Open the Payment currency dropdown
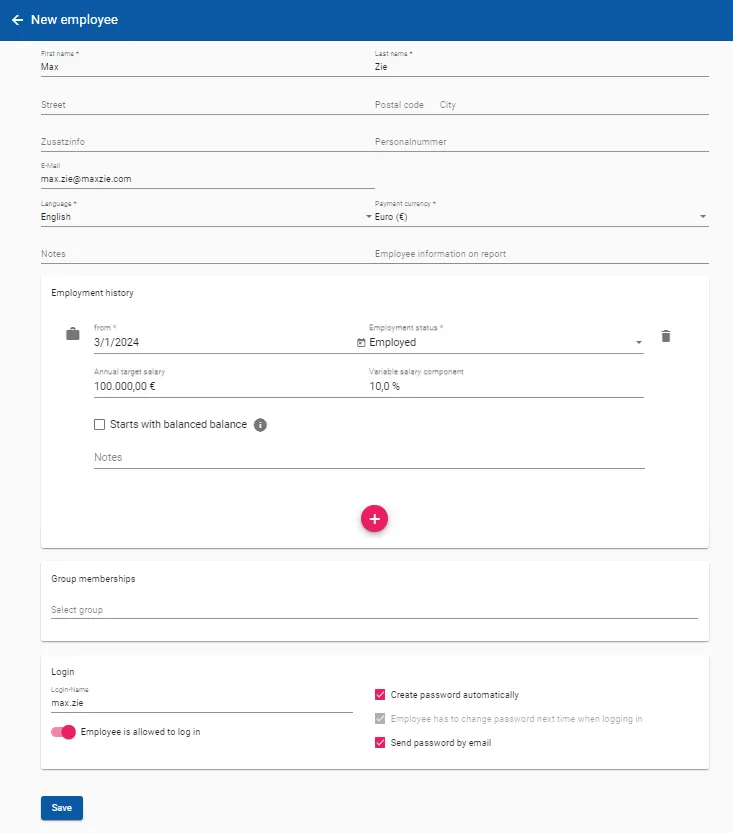Image resolution: width=733 pixels, height=833 pixels. coord(701,216)
